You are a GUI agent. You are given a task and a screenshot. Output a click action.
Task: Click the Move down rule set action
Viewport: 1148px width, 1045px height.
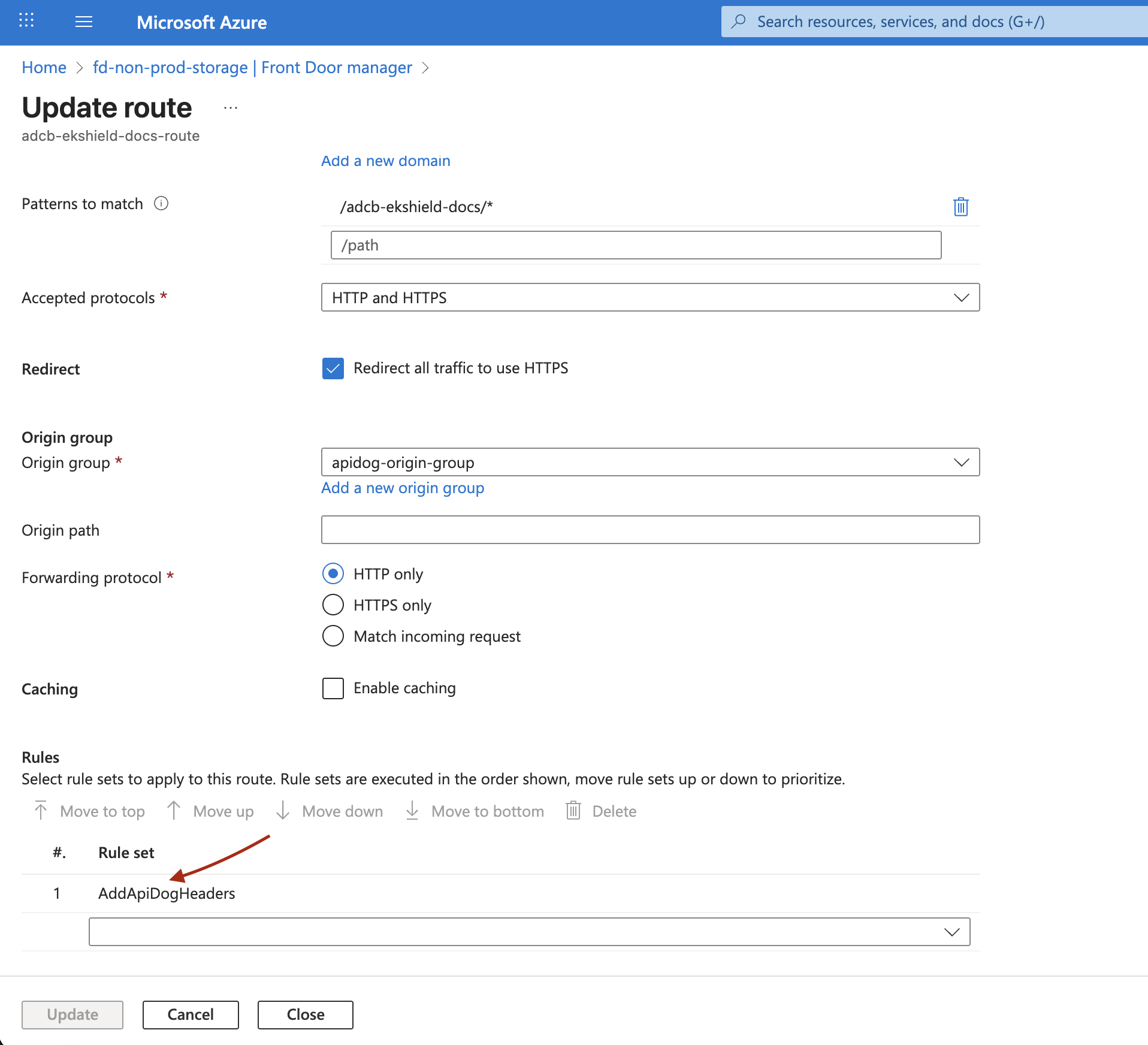coord(330,811)
